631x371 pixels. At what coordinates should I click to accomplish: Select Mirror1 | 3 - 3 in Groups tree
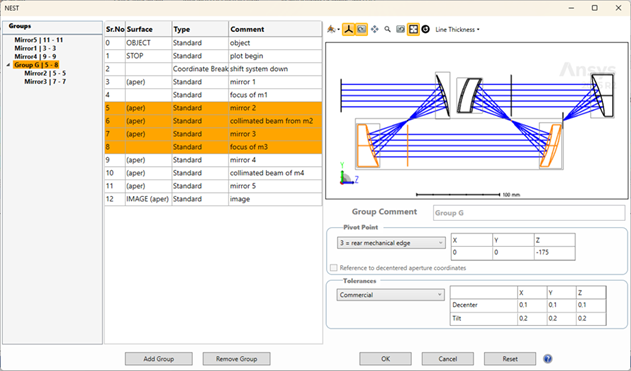[35, 48]
